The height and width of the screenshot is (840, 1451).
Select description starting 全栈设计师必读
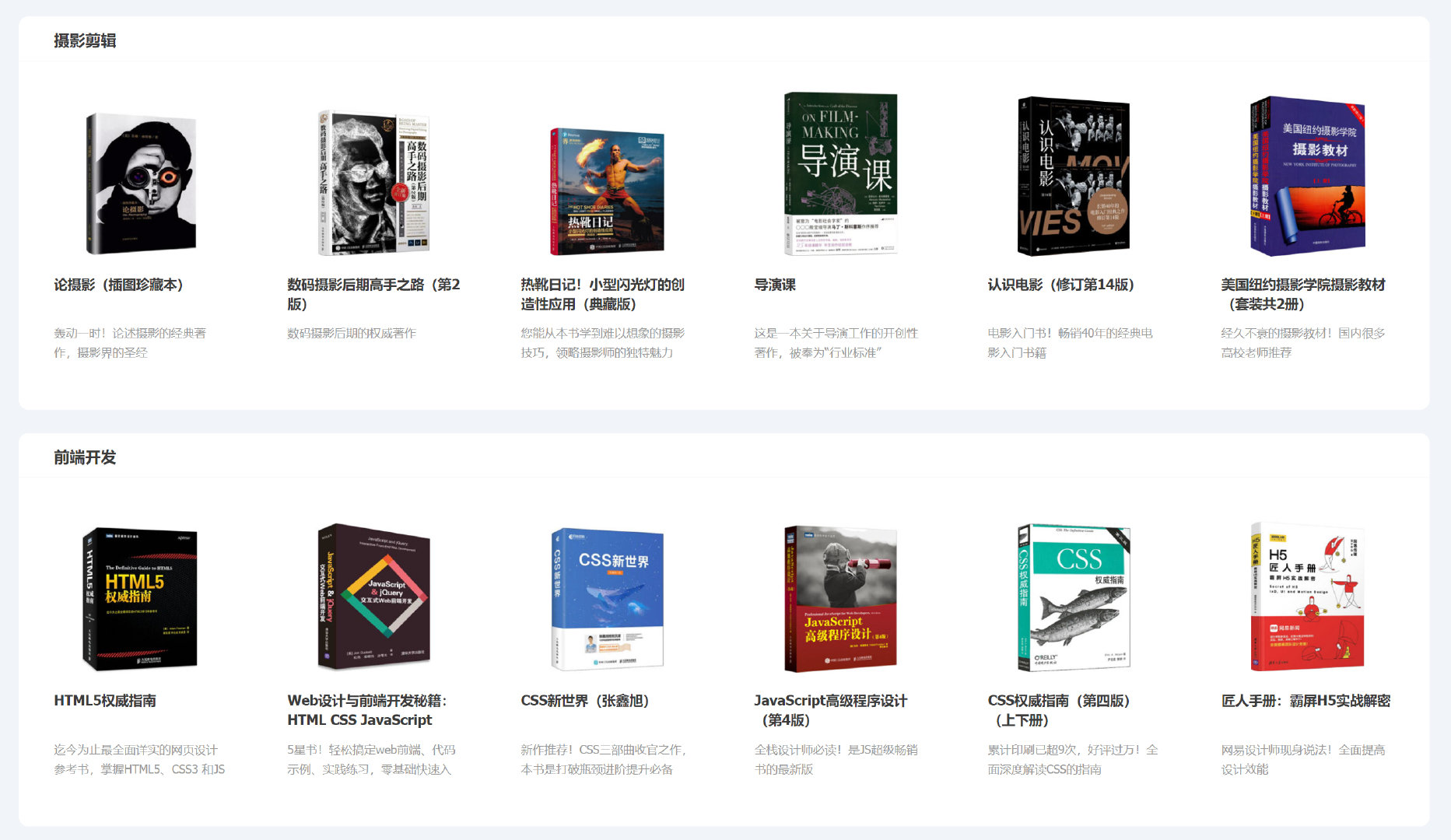836,759
